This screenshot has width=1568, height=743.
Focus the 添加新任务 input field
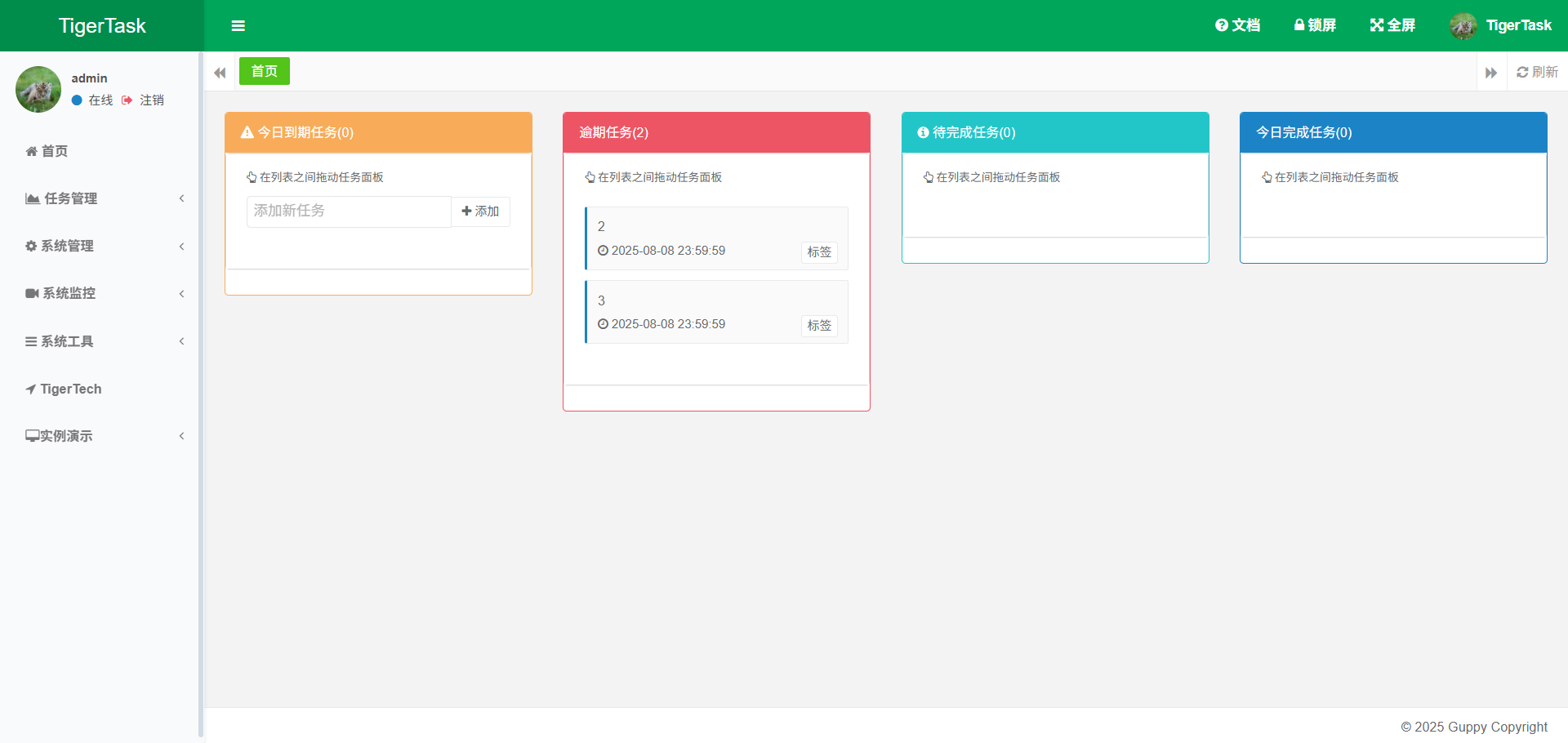[349, 211]
